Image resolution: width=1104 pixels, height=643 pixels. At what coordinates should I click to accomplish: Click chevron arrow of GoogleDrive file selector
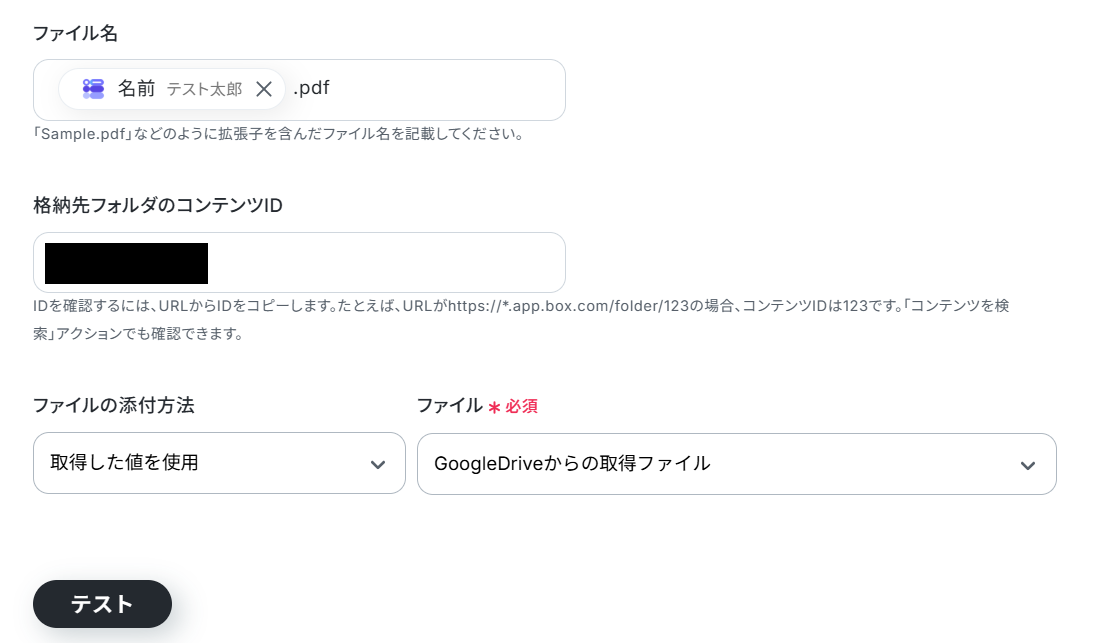(x=1028, y=465)
